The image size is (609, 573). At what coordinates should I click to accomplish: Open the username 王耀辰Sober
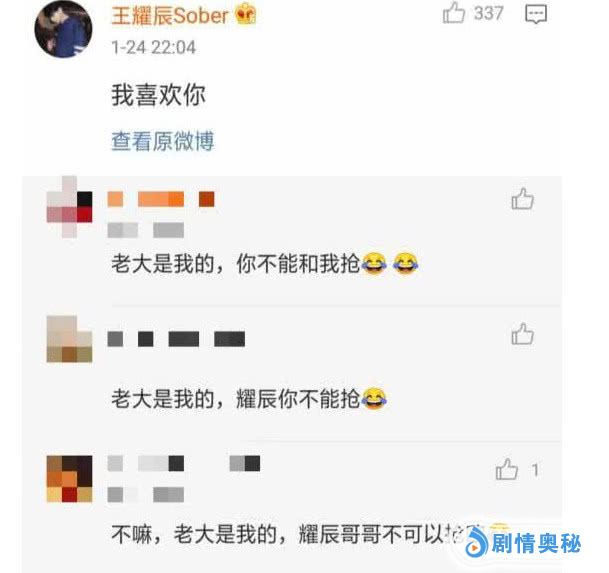click(x=170, y=16)
